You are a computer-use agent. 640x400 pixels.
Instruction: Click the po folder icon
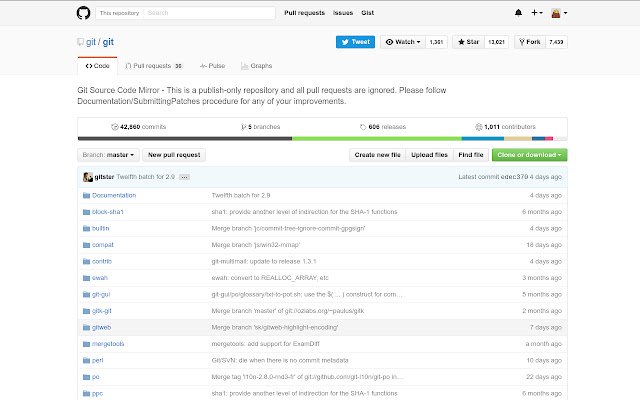pos(86,377)
